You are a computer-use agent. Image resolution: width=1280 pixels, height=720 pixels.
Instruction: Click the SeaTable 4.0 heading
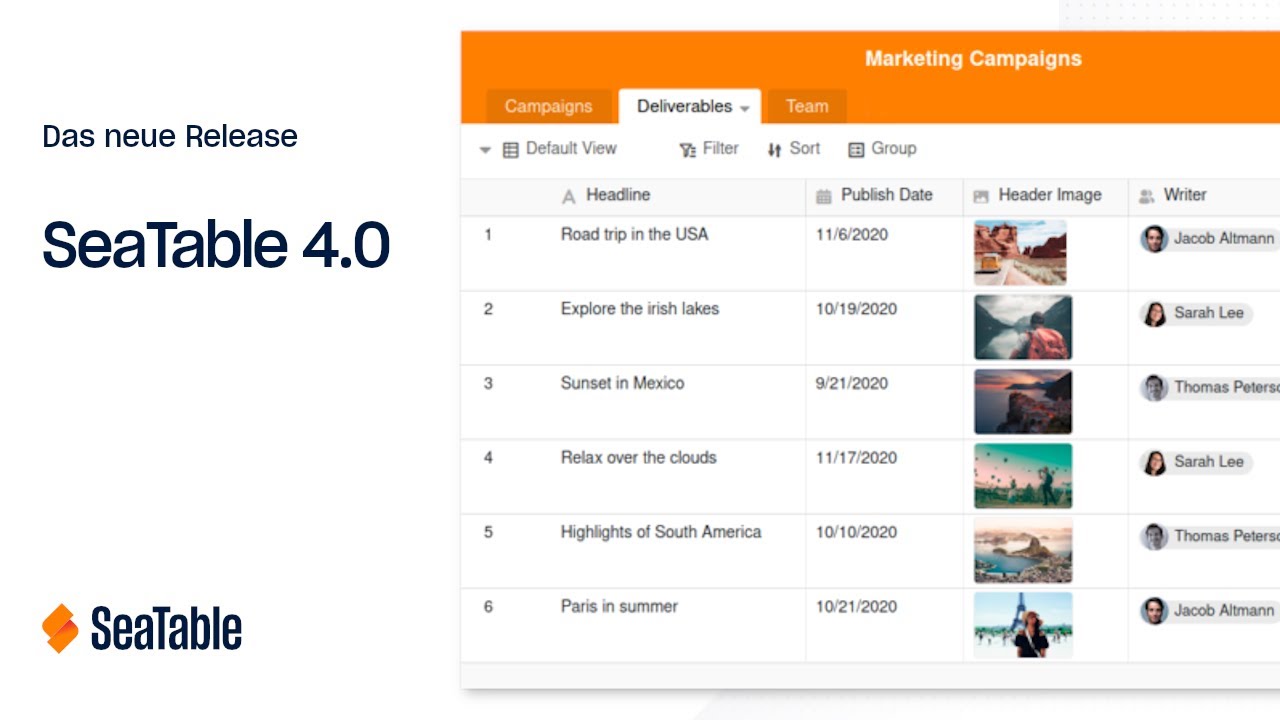coord(216,245)
